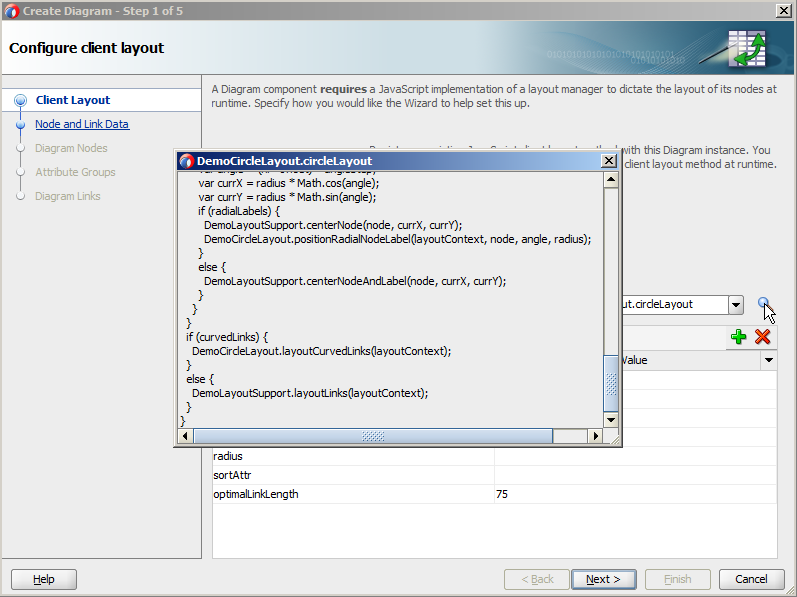Click the code line DemoCircleLayout.layoutCurvedLinks(layoutContext);

pos(321,351)
